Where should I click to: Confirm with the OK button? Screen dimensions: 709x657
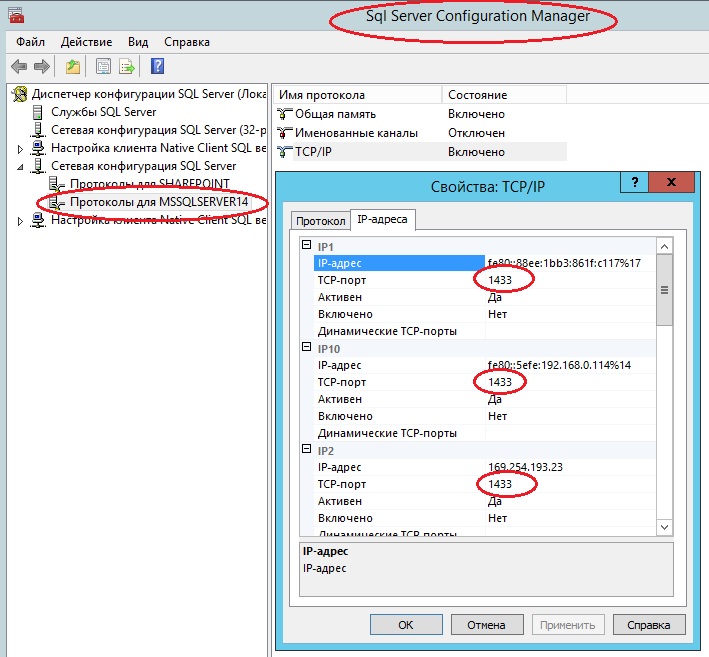click(x=406, y=624)
